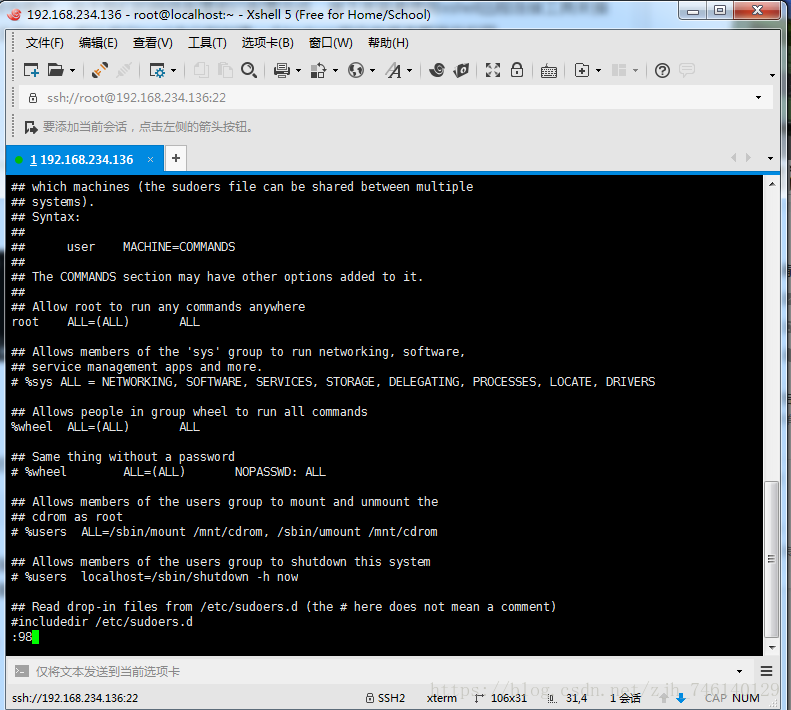Open the 查看(V) menu
The height and width of the screenshot is (710, 791).
click(x=152, y=43)
